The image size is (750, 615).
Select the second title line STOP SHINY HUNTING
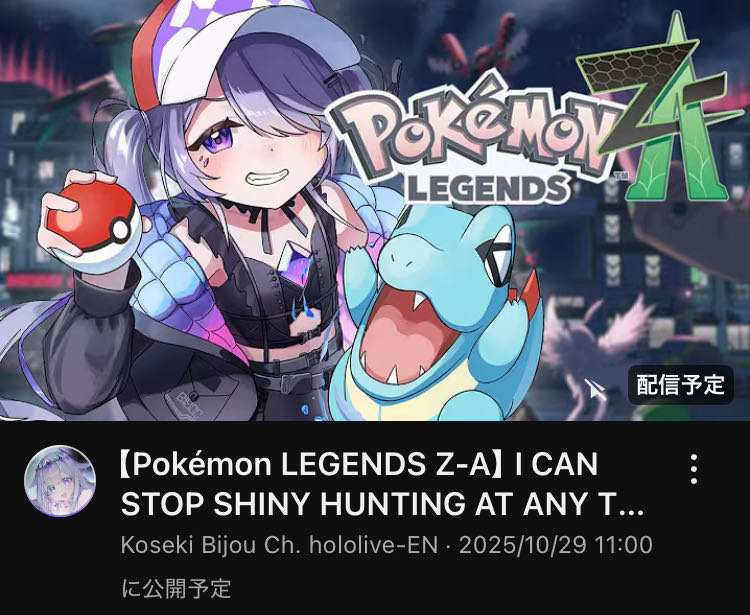tap(381, 503)
